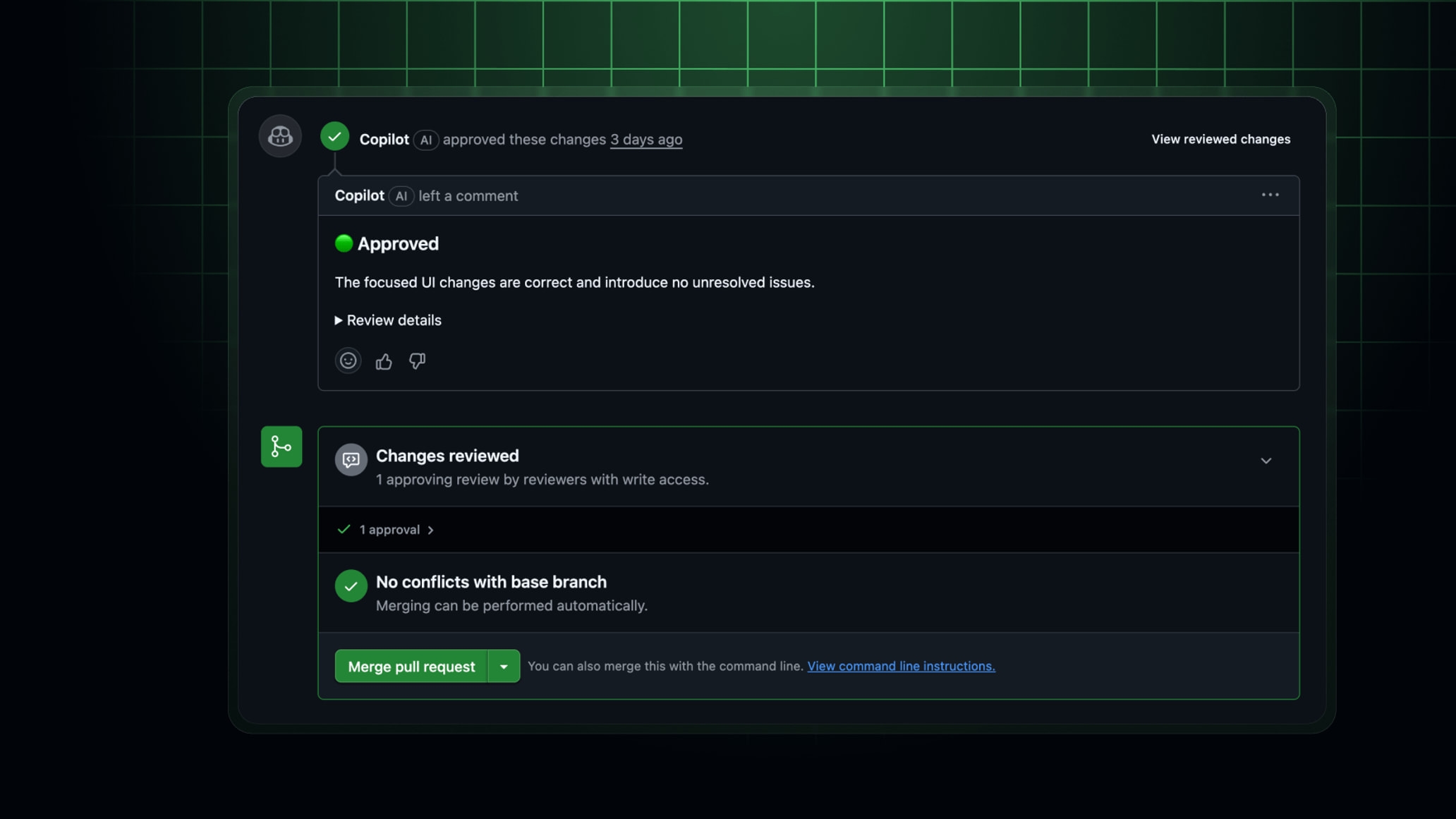Give the comment a thumbs down
The image size is (1456, 819).
click(x=417, y=361)
